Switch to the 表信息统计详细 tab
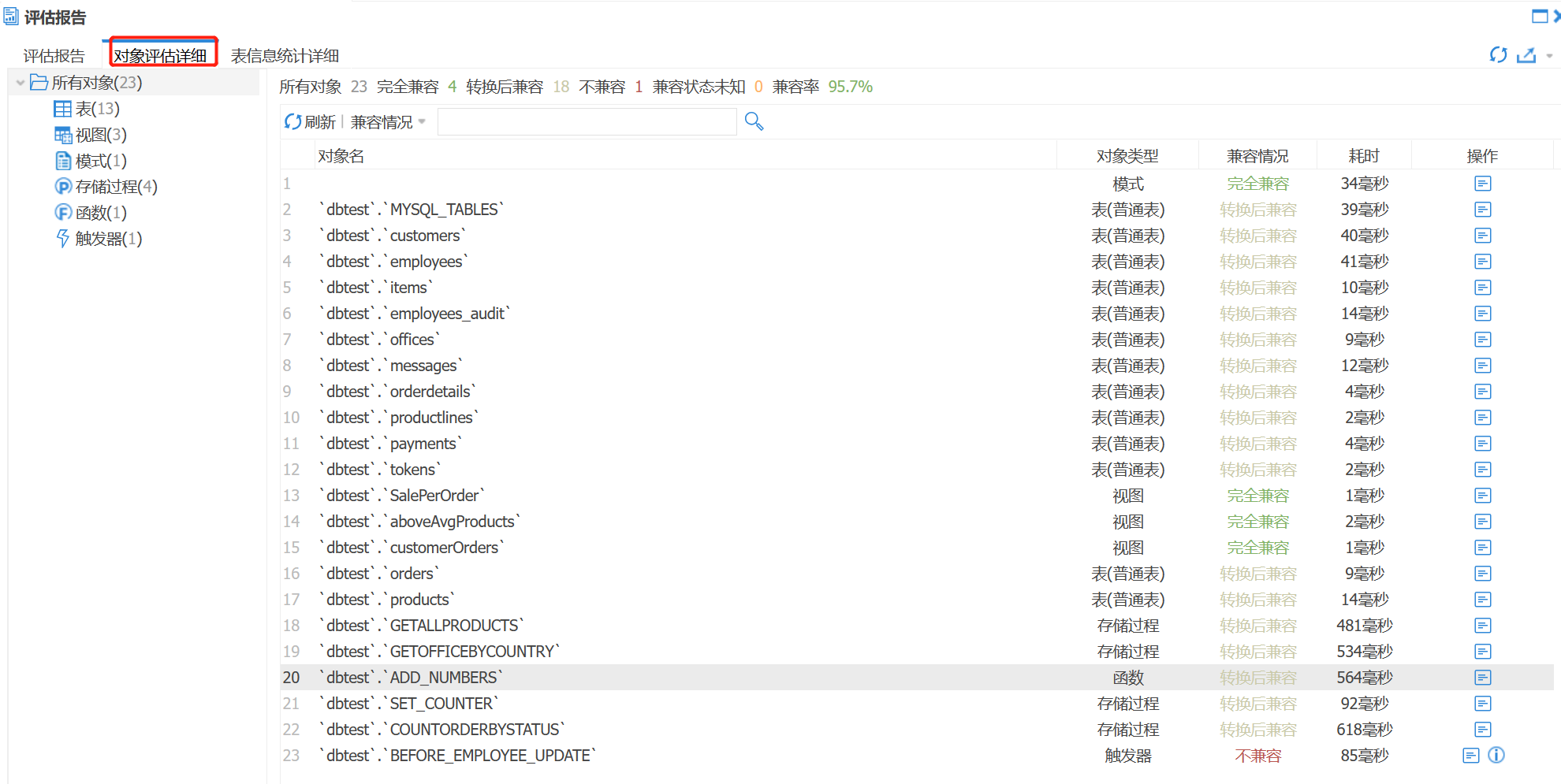The width and height of the screenshot is (1561, 784). (x=283, y=55)
